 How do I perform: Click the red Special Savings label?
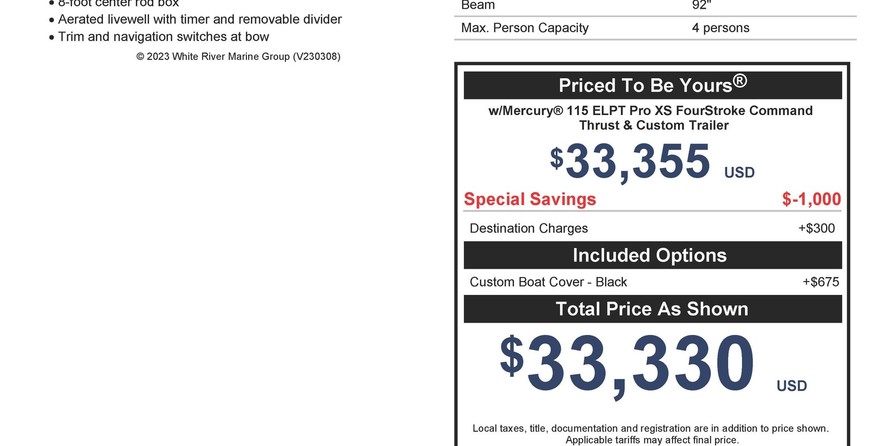point(530,199)
